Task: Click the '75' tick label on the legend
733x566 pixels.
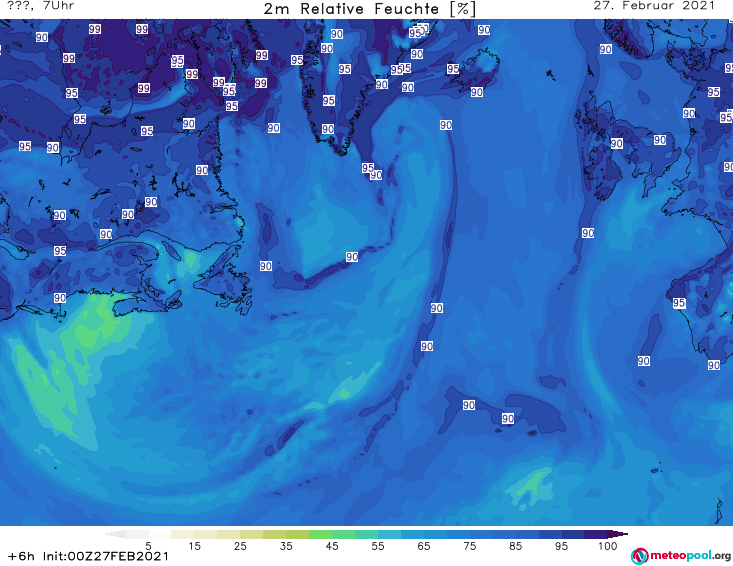Action: 469,546
